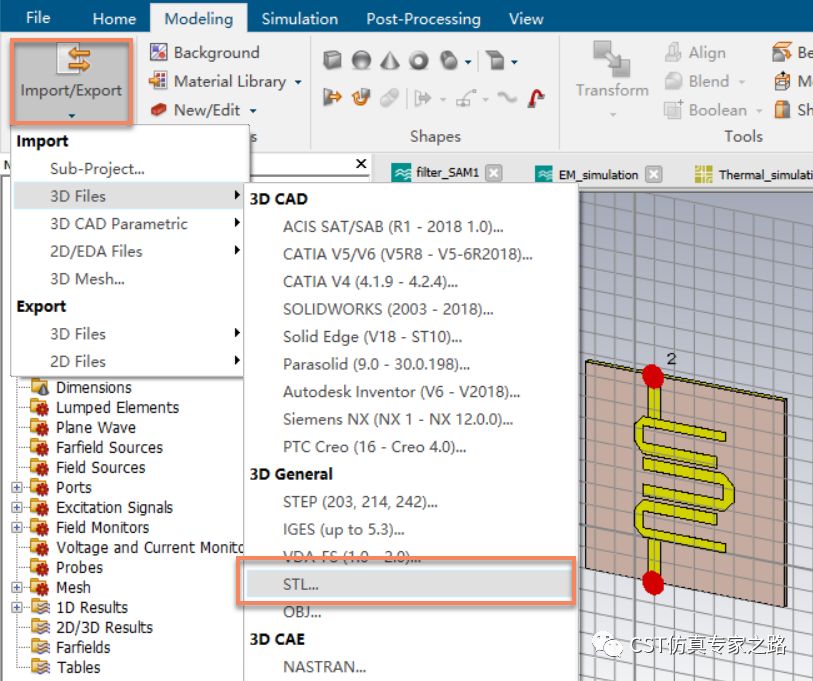Open Import 2D/EDA Files submenu
The height and width of the screenshot is (681, 813).
coord(128,251)
